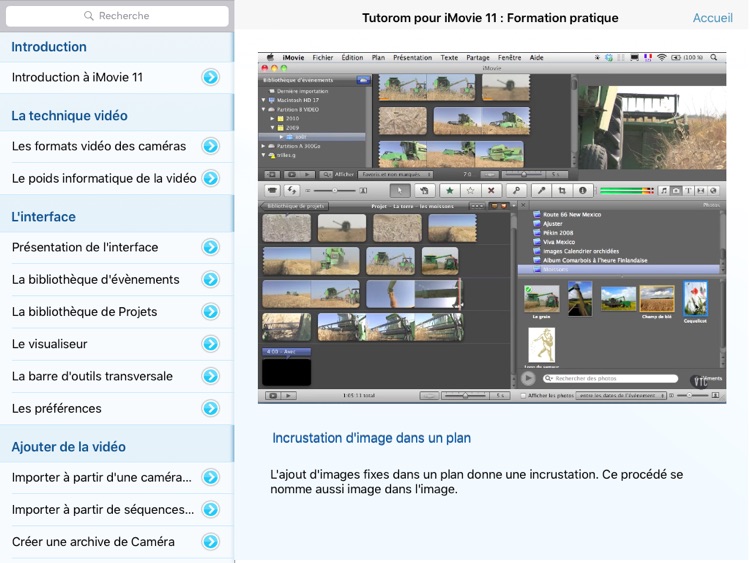Click the edit tool next to the arrow tool
Image resolution: width=750 pixels, height=563 pixels.
pos(424,191)
